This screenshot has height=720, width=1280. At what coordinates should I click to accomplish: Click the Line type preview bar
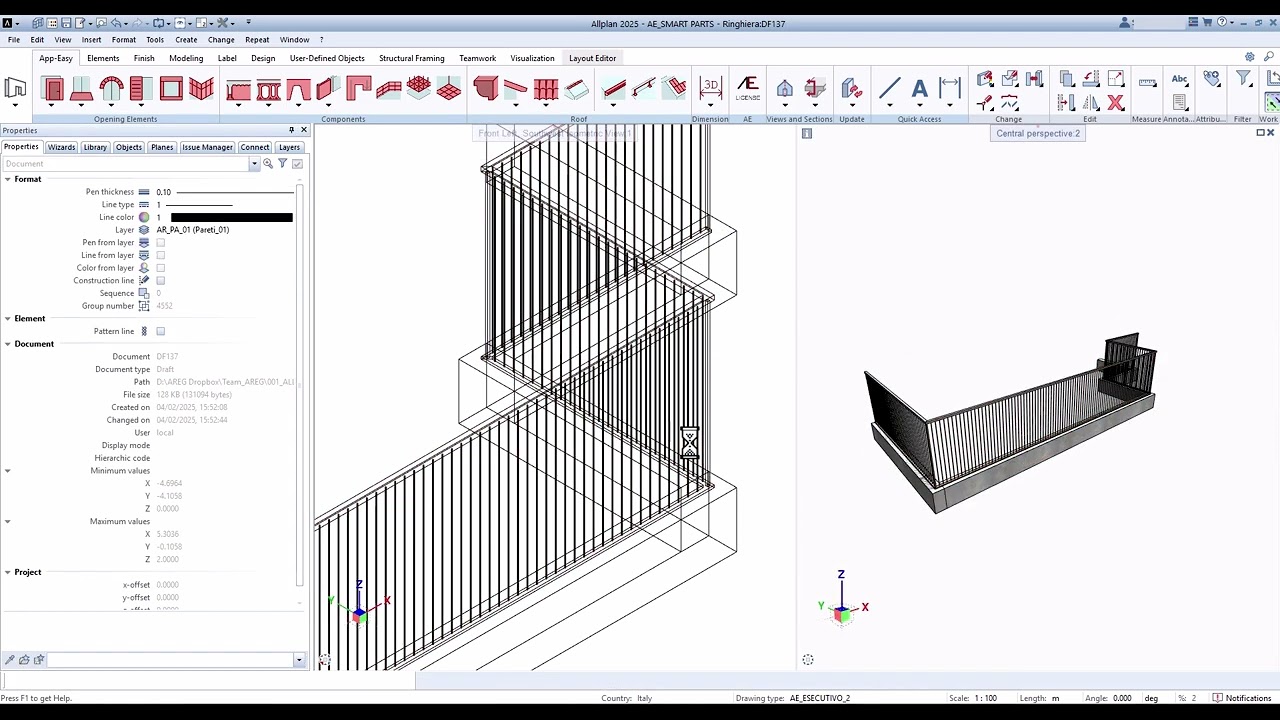(199, 205)
